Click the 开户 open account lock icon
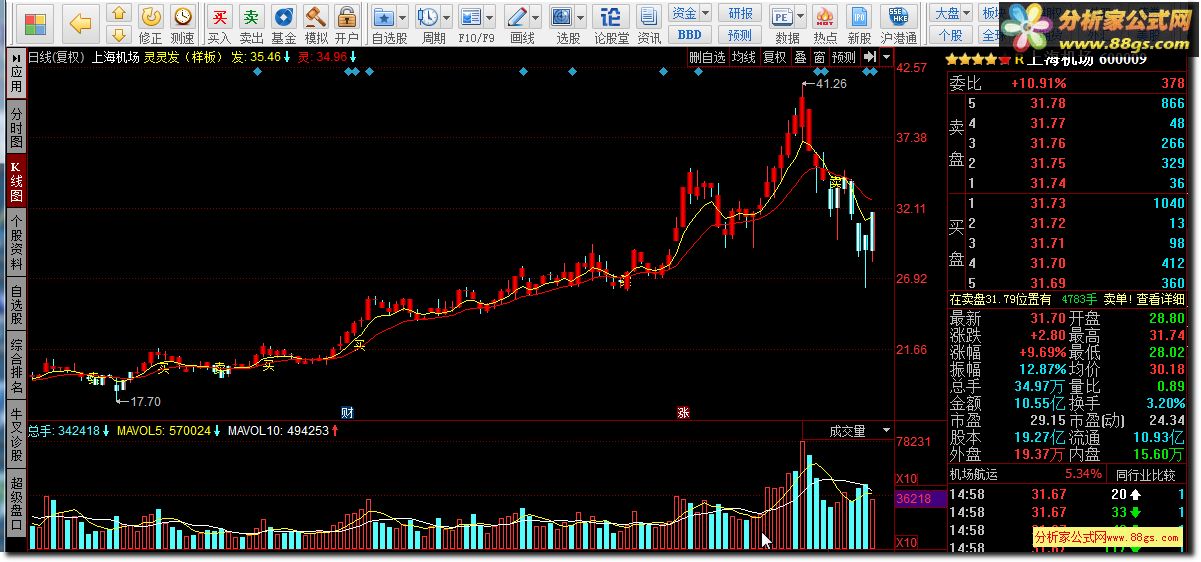 click(x=347, y=17)
